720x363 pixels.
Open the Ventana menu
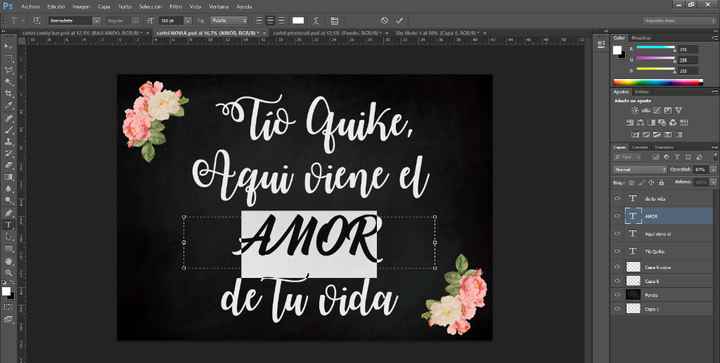[219, 6]
